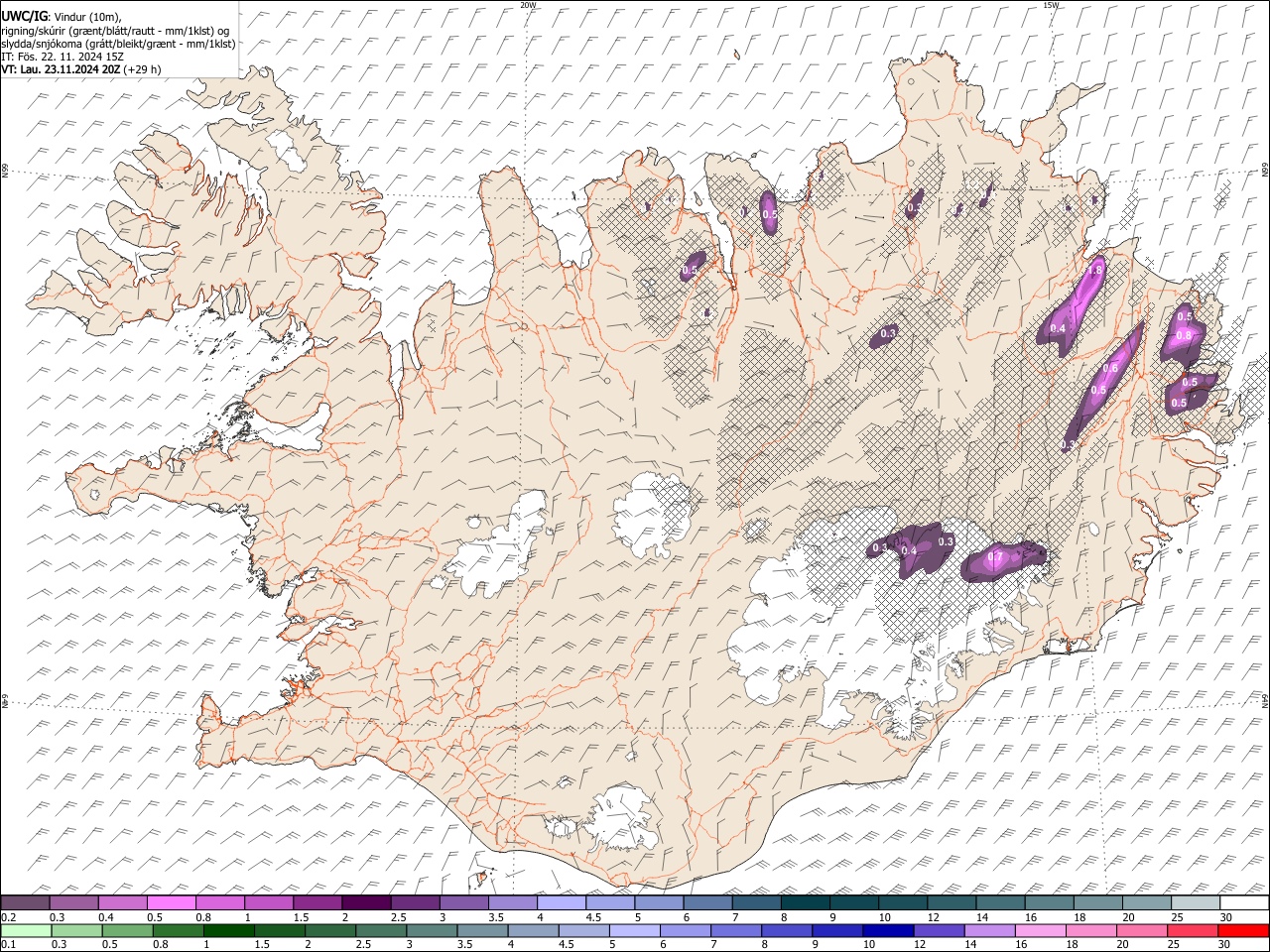The image size is (1270, 952).
Task: Click the upper legend swatch between 1 and 1.5
Action: pyautogui.click(x=269, y=902)
